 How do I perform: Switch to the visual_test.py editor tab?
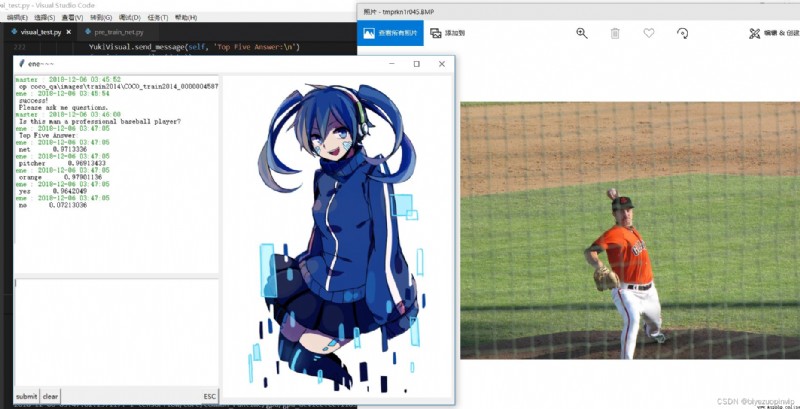point(40,32)
